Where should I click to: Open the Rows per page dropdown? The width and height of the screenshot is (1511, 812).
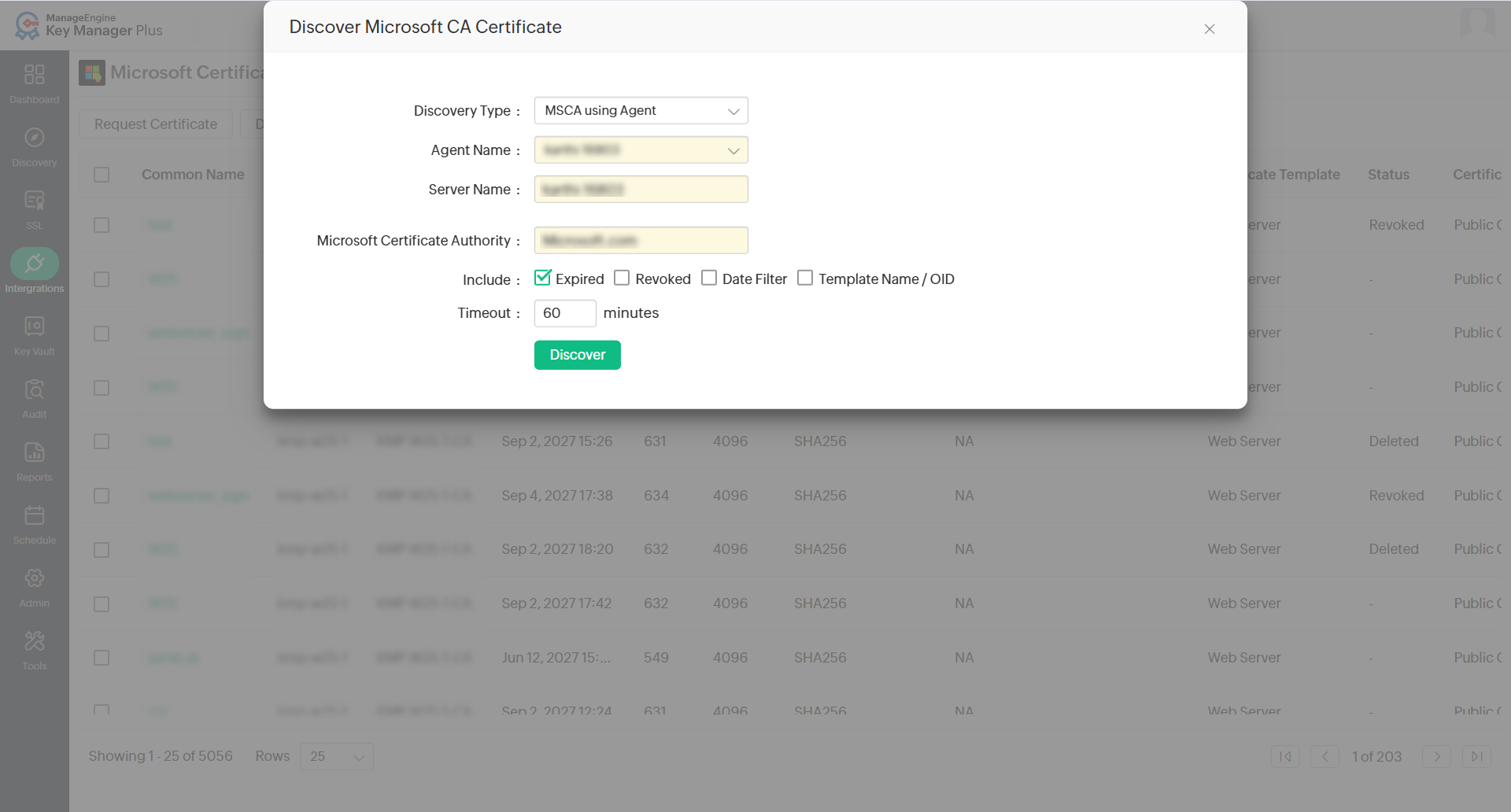[x=337, y=756]
